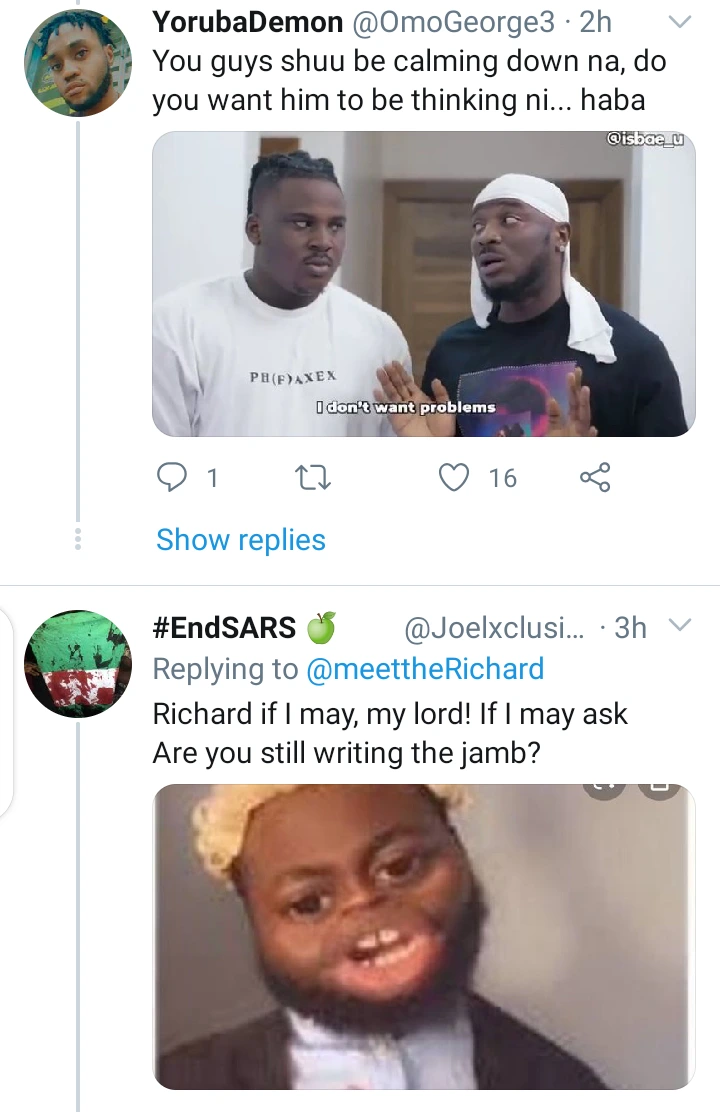Open the "I don't want problems" image
Image resolution: width=720 pixels, height=1112 pixels.
[423, 285]
